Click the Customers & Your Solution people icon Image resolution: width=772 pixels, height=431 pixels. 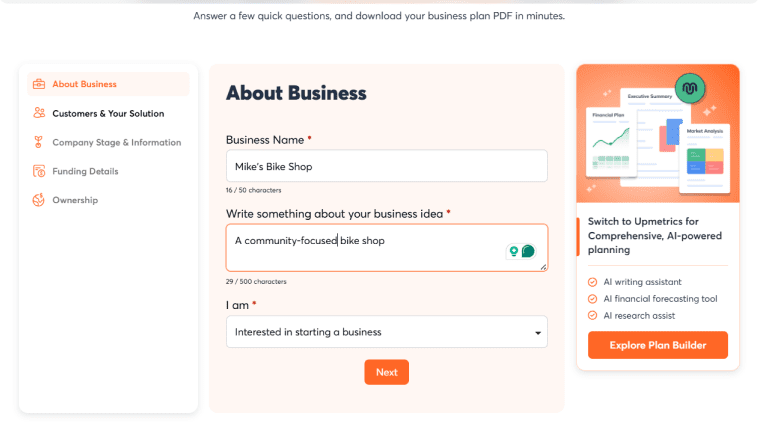coord(38,113)
